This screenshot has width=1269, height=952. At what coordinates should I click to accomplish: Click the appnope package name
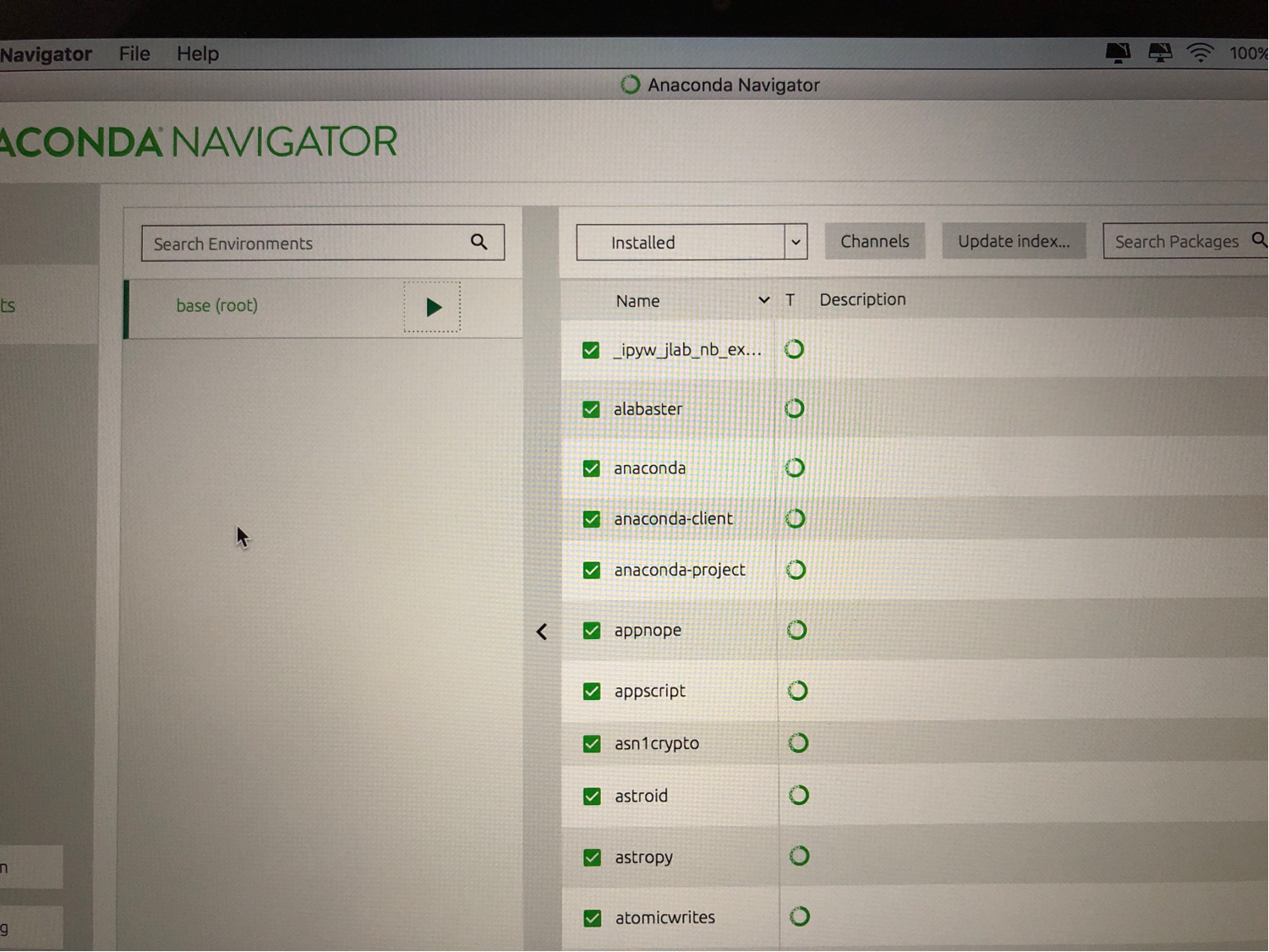[648, 630]
